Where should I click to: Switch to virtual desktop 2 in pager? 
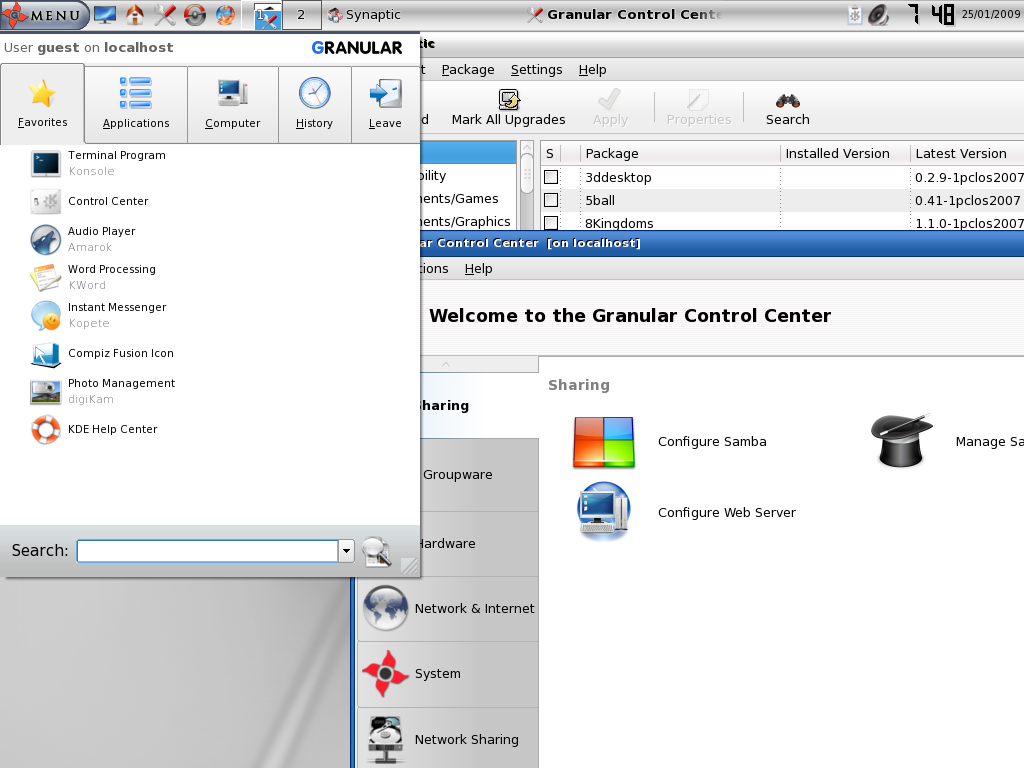[x=301, y=15]
